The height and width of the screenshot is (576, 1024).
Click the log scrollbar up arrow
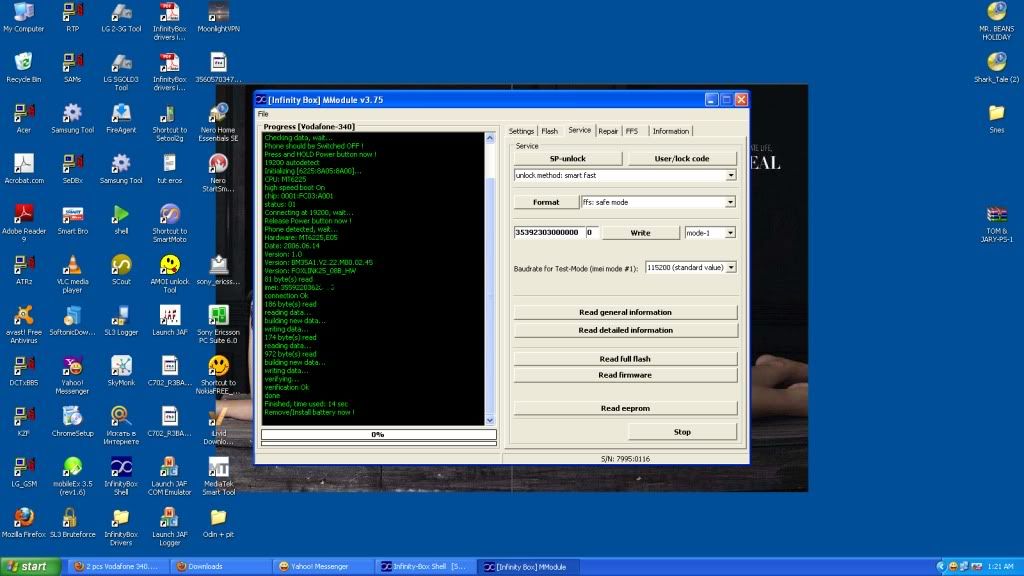pos(490,138)
